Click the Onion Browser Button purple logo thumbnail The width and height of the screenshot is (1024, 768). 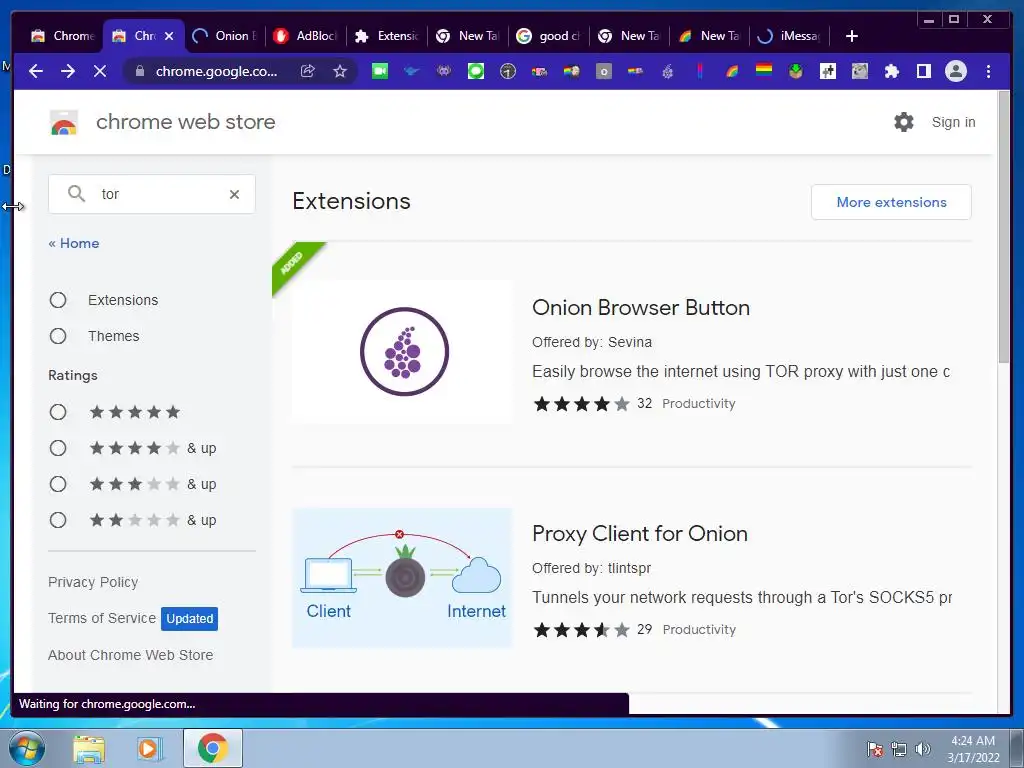click(404, 351)
